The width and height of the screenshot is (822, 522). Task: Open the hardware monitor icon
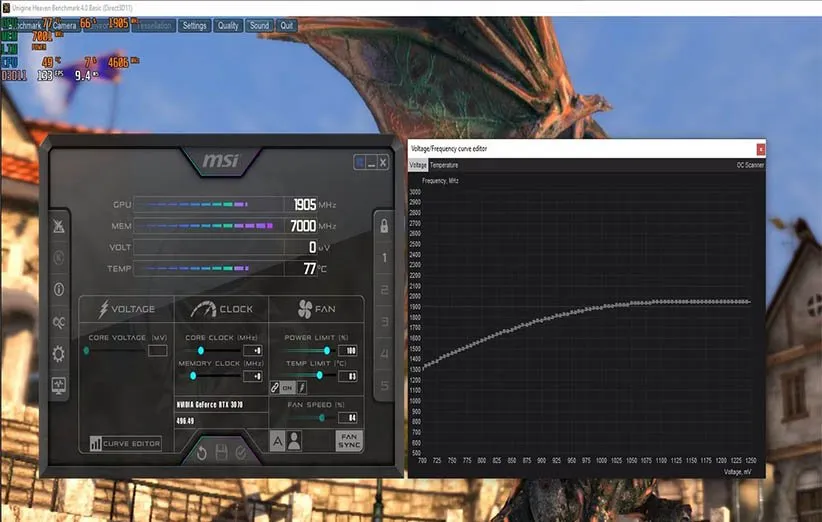(60, 385)
